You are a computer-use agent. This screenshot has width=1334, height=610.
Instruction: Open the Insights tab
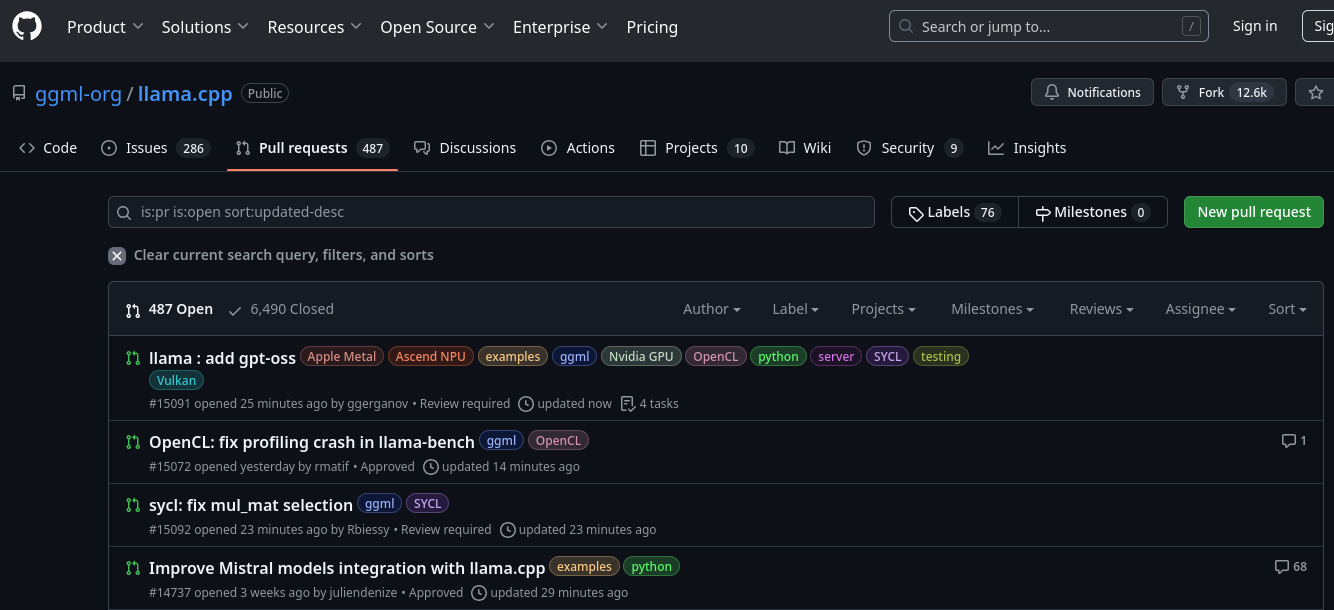tap(1027, 148)
